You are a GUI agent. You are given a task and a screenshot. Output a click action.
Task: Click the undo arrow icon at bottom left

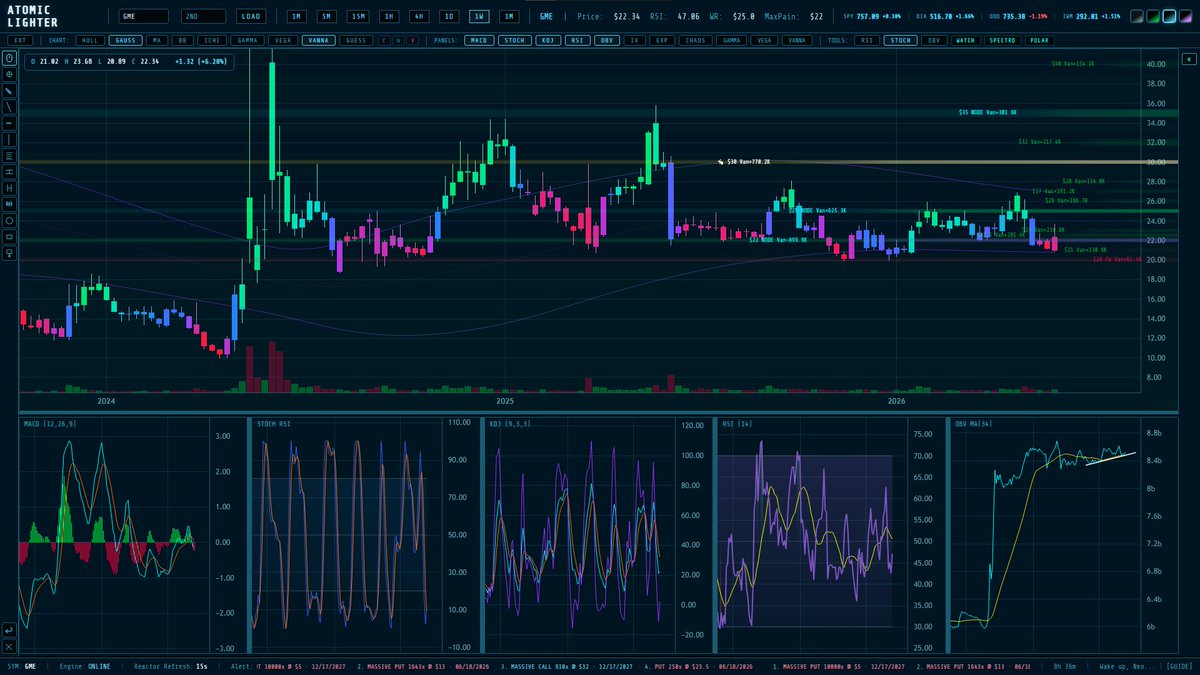pos(9,630)
